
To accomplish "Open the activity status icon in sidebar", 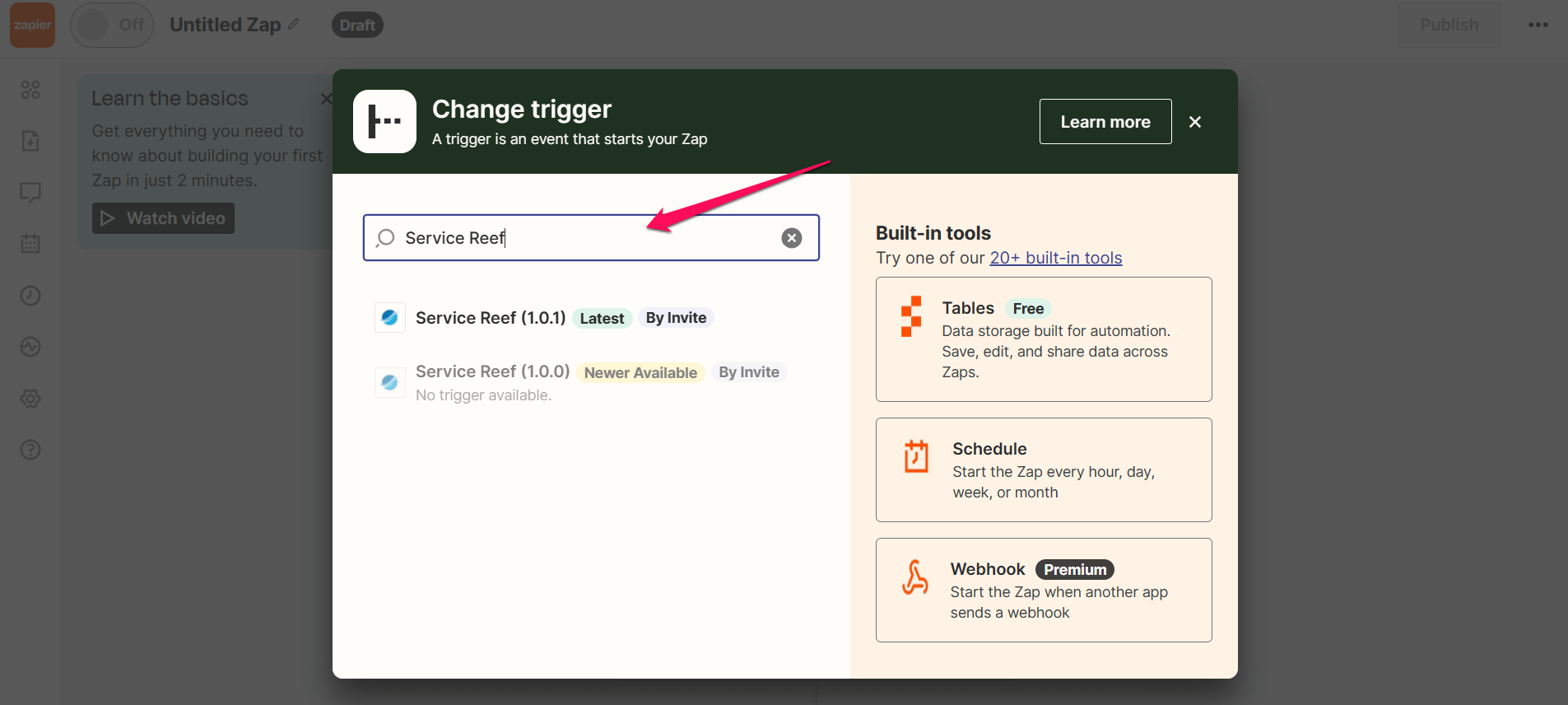I will click(30, 347).
